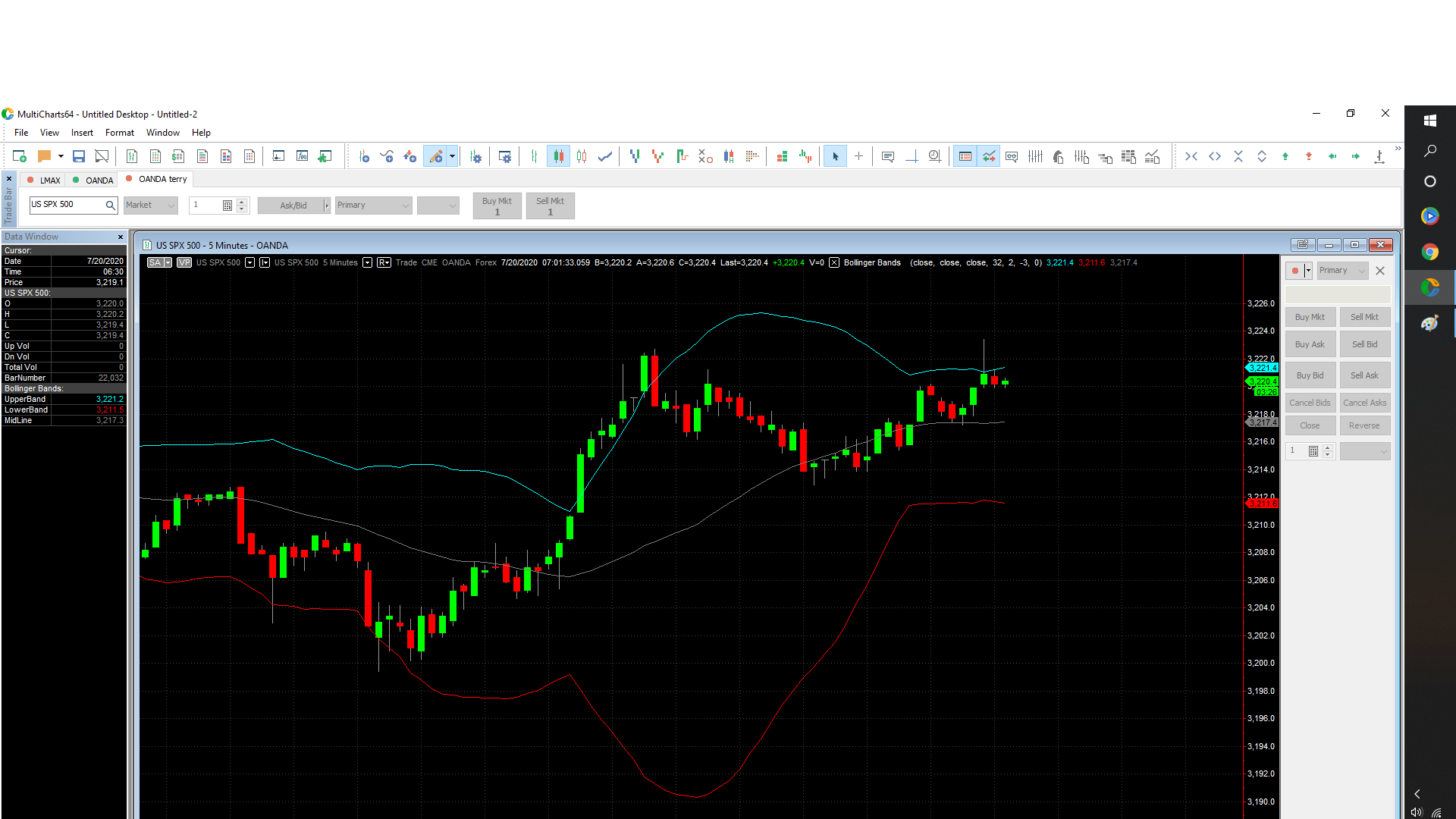Open the empty dropdown next to Primary
The height and width of the screenshot is (819, 1456).
point(438,205)
